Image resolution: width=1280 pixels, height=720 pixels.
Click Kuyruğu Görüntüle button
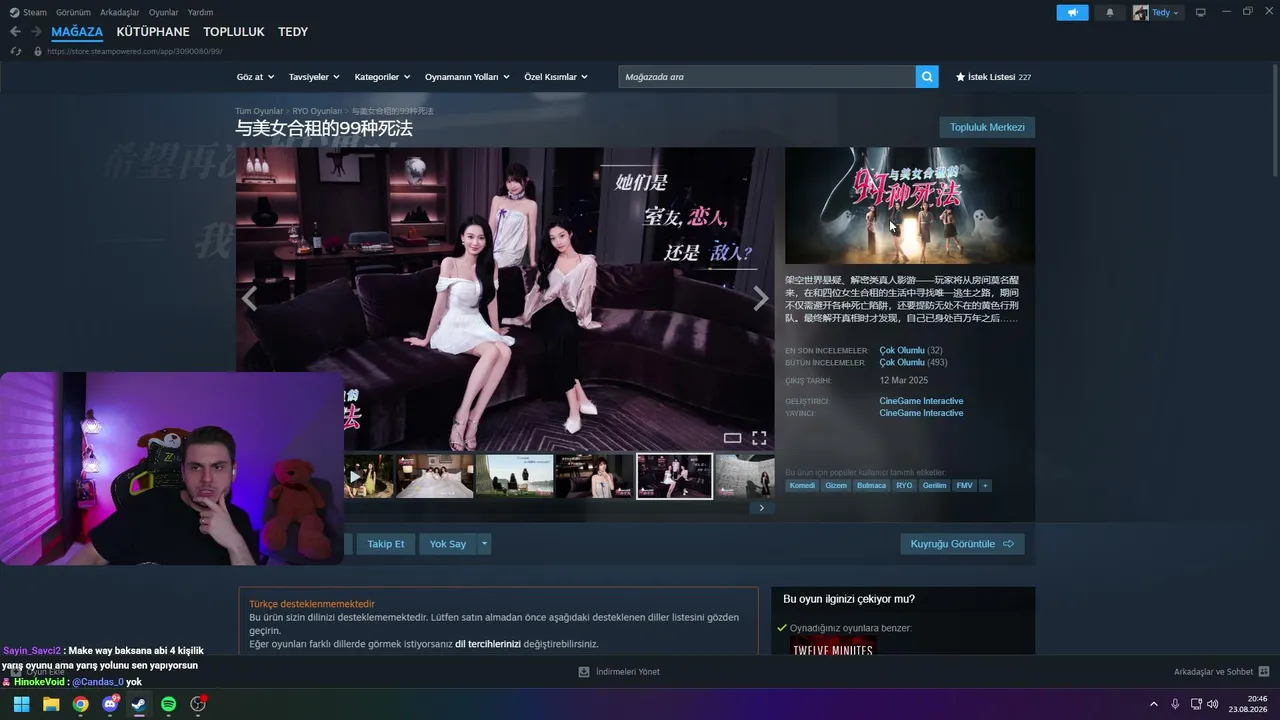[x=962, y=544]
